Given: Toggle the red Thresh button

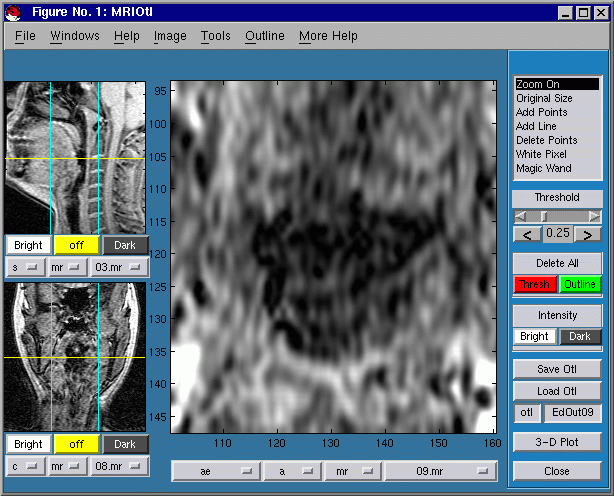Looking at the screenshot, I should click(535, 284).
